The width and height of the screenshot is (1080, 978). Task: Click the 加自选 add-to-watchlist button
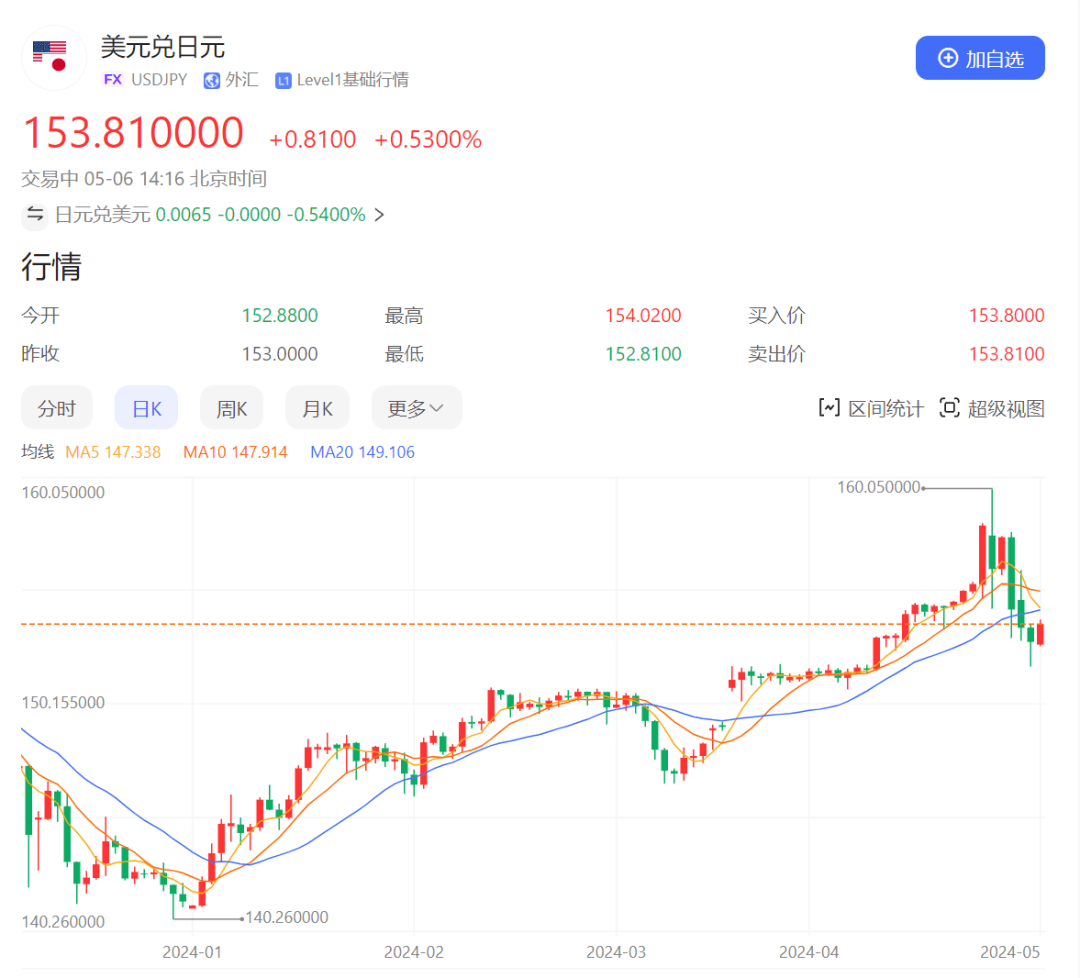click(980, 57)
